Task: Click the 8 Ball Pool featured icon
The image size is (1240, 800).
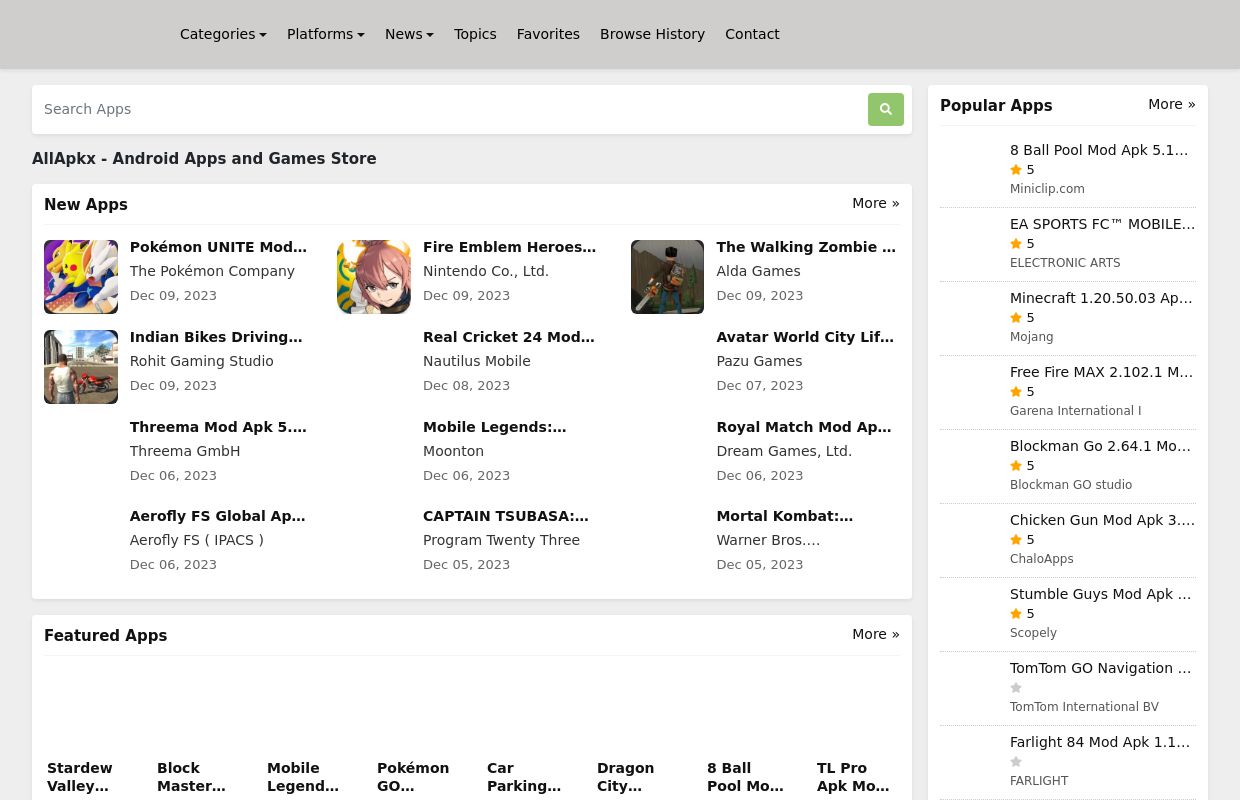Action: (745, 712)
